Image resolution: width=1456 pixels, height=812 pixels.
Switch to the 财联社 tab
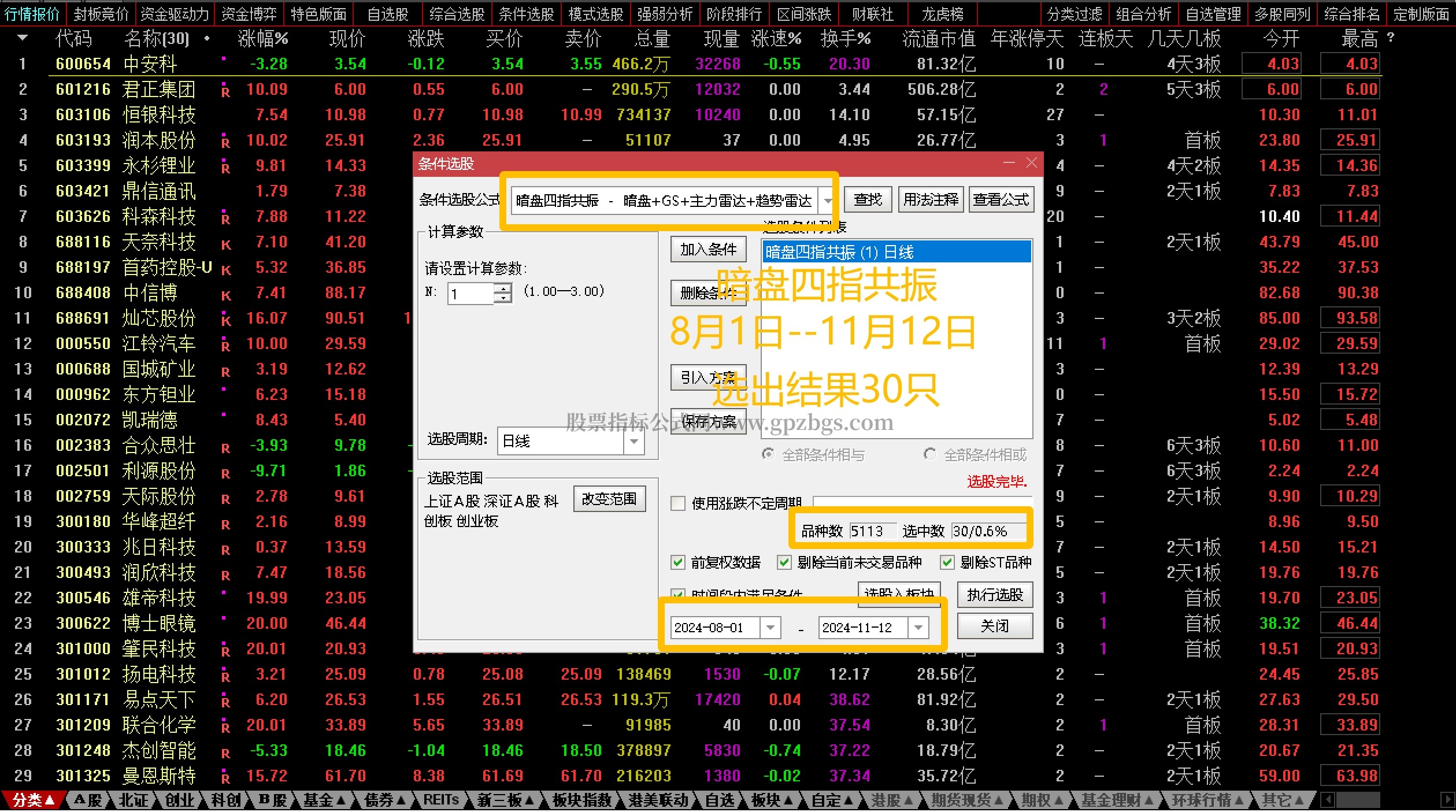coord(873,13)
